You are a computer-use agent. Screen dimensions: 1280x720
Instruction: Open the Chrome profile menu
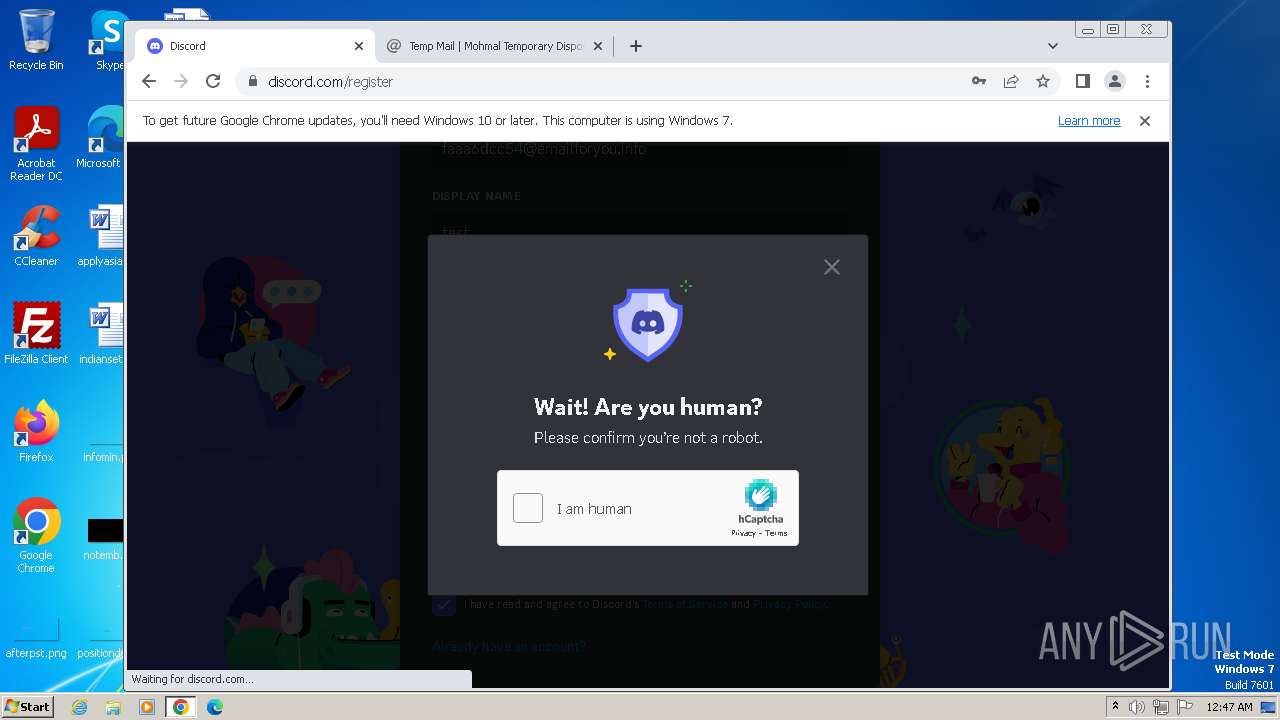click(x=1114, y=81)
